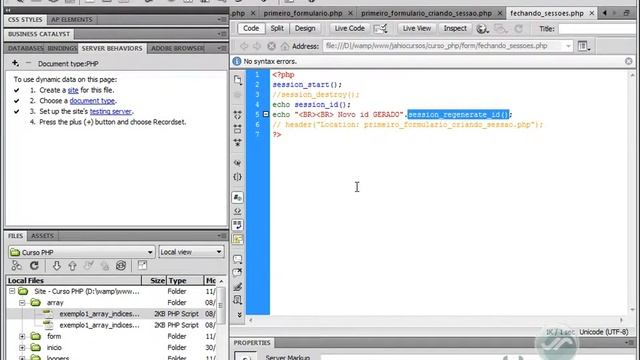640x360 pixels.
Task: Enable Inspect mode
Action: [455, 28]
